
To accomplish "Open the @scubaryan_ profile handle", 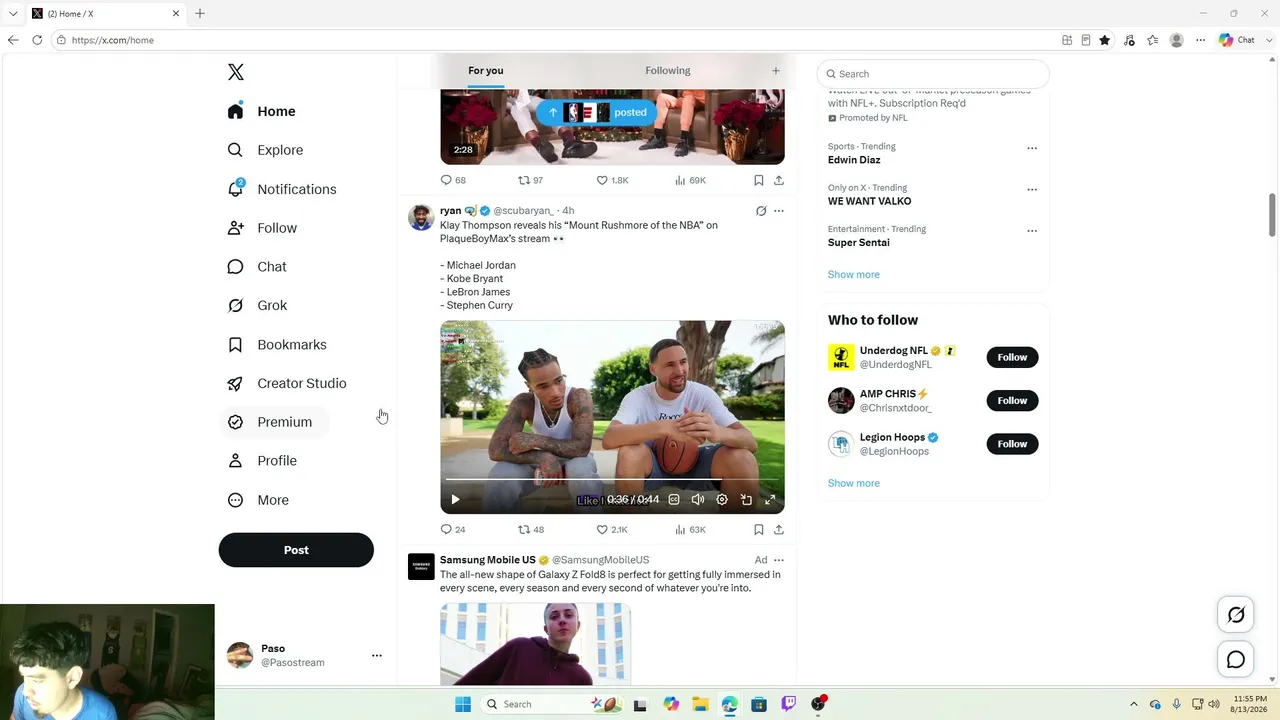I will [523, 211].
